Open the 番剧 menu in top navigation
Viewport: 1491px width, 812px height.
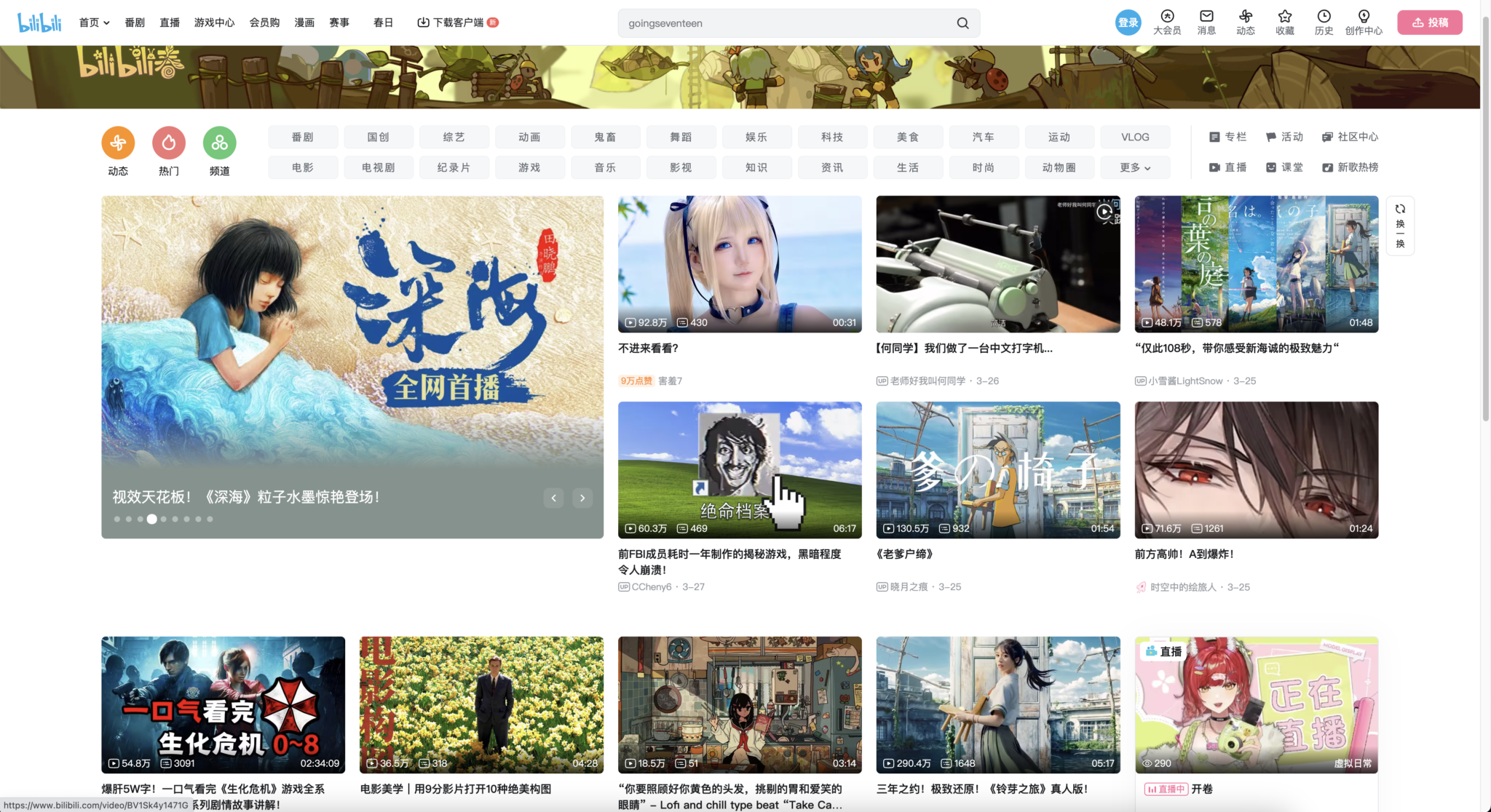[x=135, y=22]
